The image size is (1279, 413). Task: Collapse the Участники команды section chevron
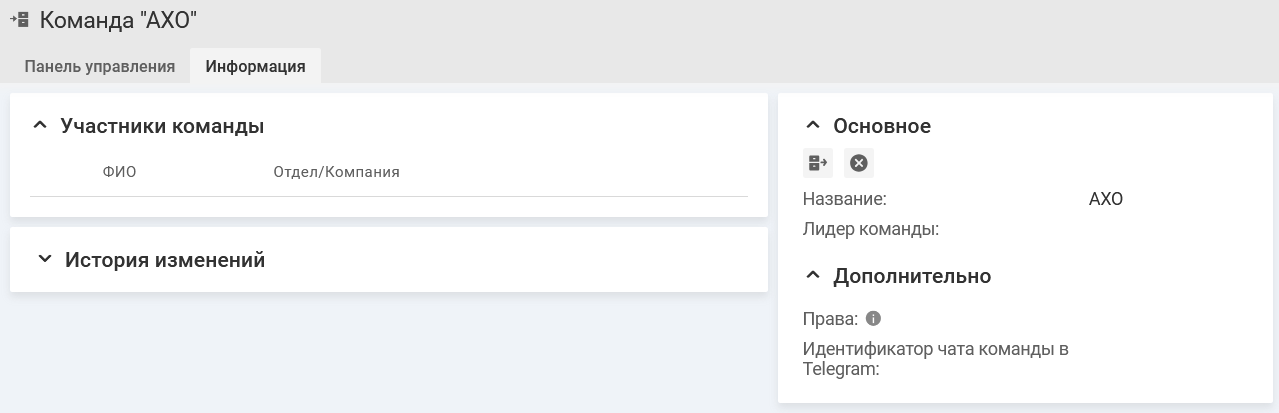coord(40,126)
